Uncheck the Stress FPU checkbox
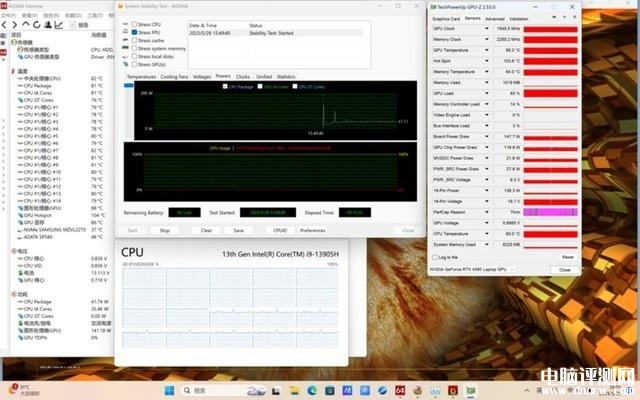Viewport: 640px width, 400px height. [134, 32]
